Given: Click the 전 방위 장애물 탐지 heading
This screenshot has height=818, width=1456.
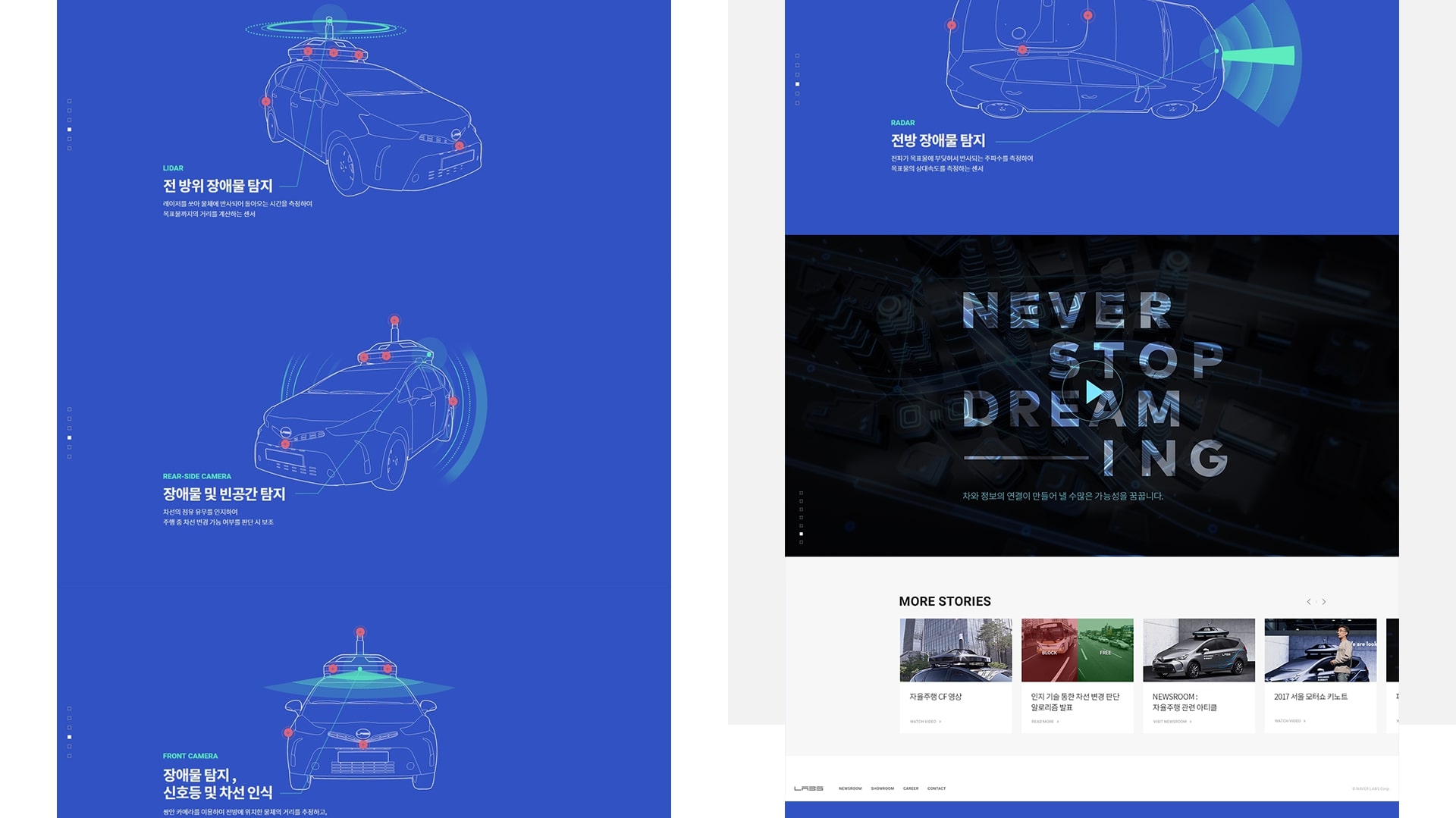Looking at the screenshot, I should (x=218, y=186).
